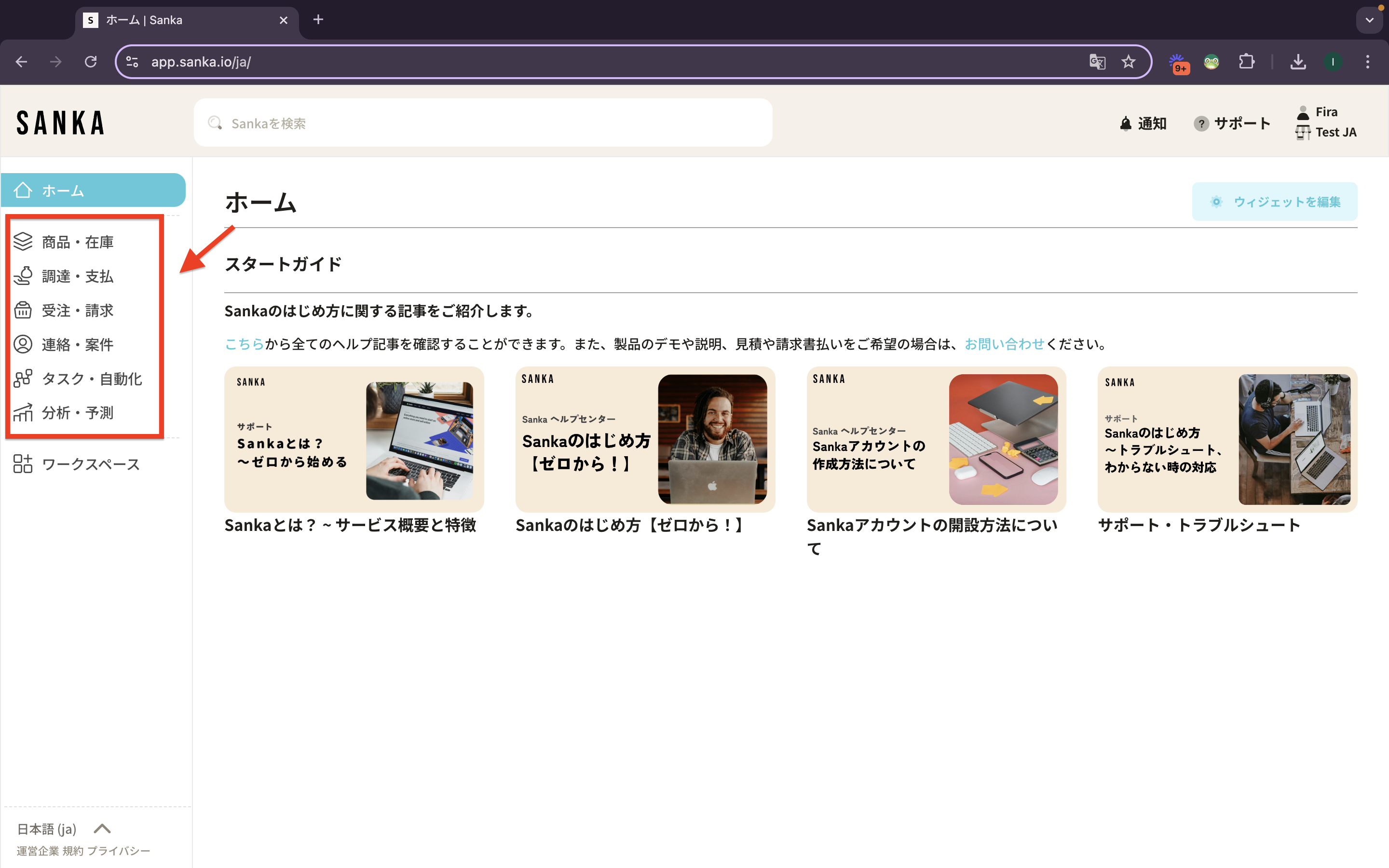The width and height of the screenshot is (1389, 868).
Task: Open the Sankaのはじめ方【ゼロから！】 article thumbnail
Action: [x=644, y=439]
